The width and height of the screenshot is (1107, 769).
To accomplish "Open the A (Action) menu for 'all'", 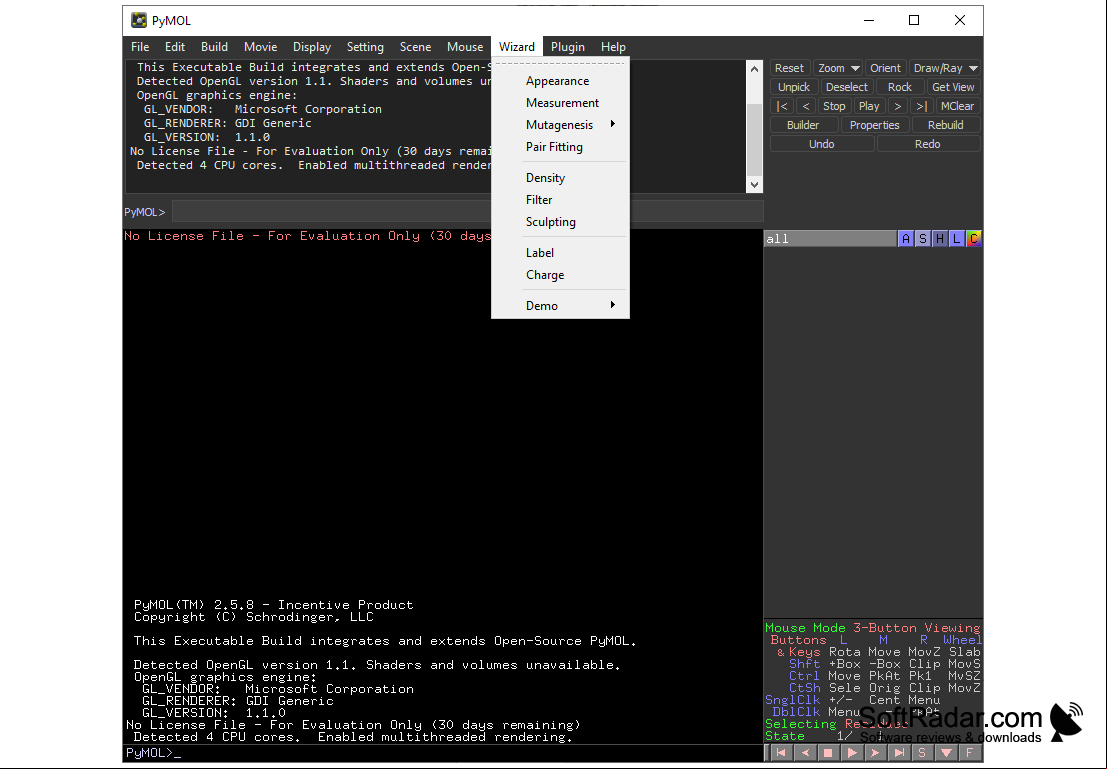I will click(906, 239).
